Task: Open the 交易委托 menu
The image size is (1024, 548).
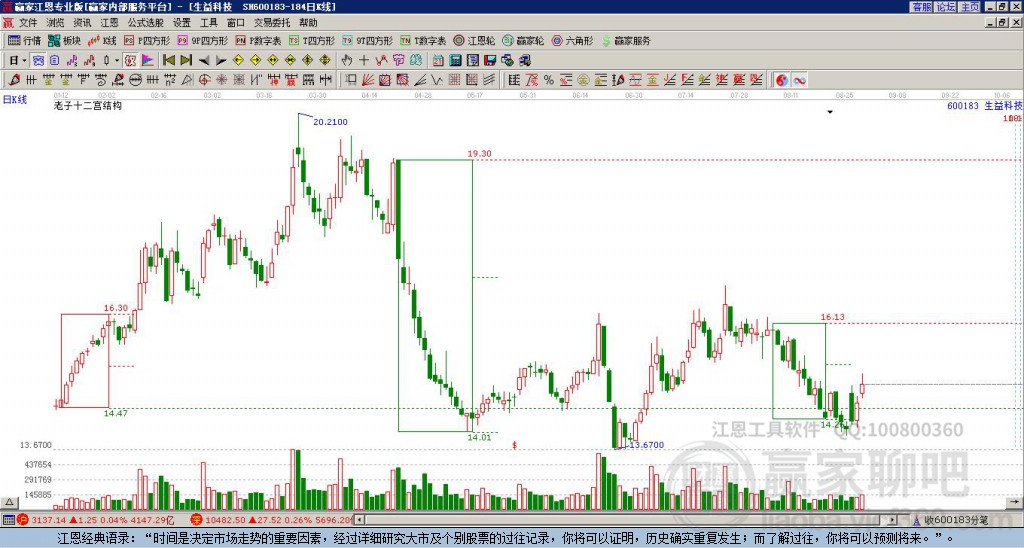Action: point(272,23)
